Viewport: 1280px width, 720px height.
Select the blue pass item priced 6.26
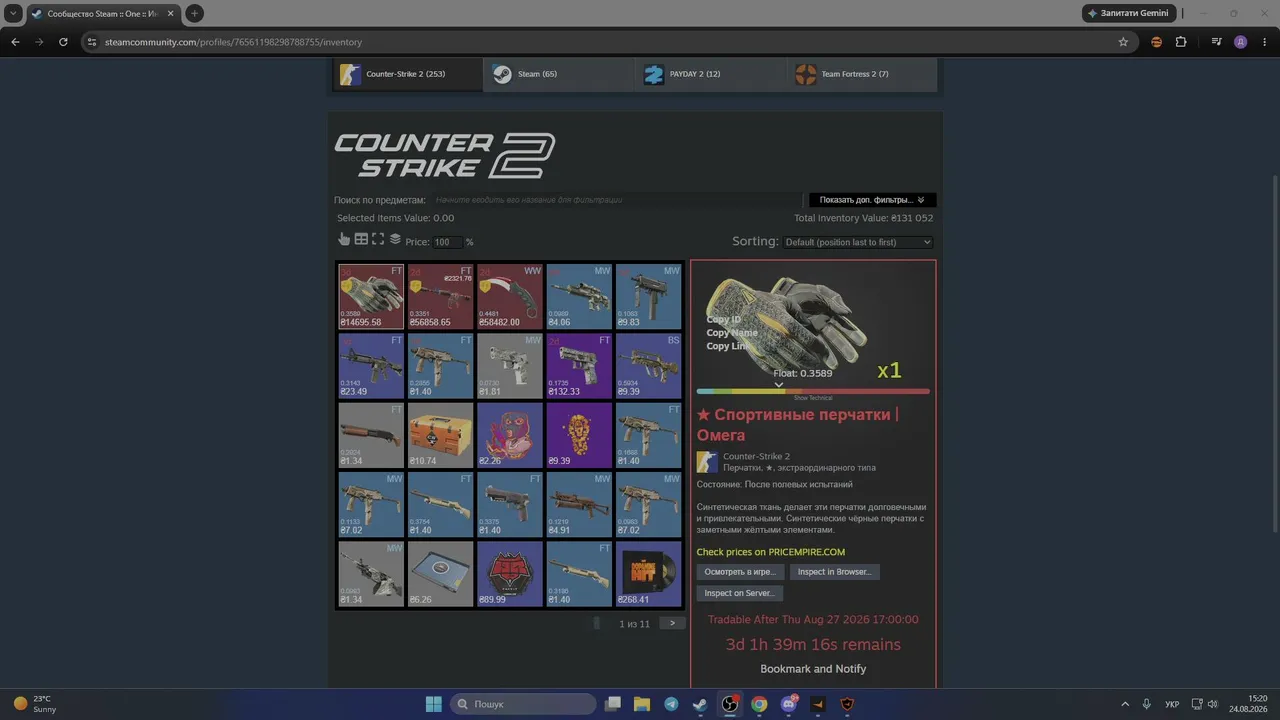(x=441, y=574)
